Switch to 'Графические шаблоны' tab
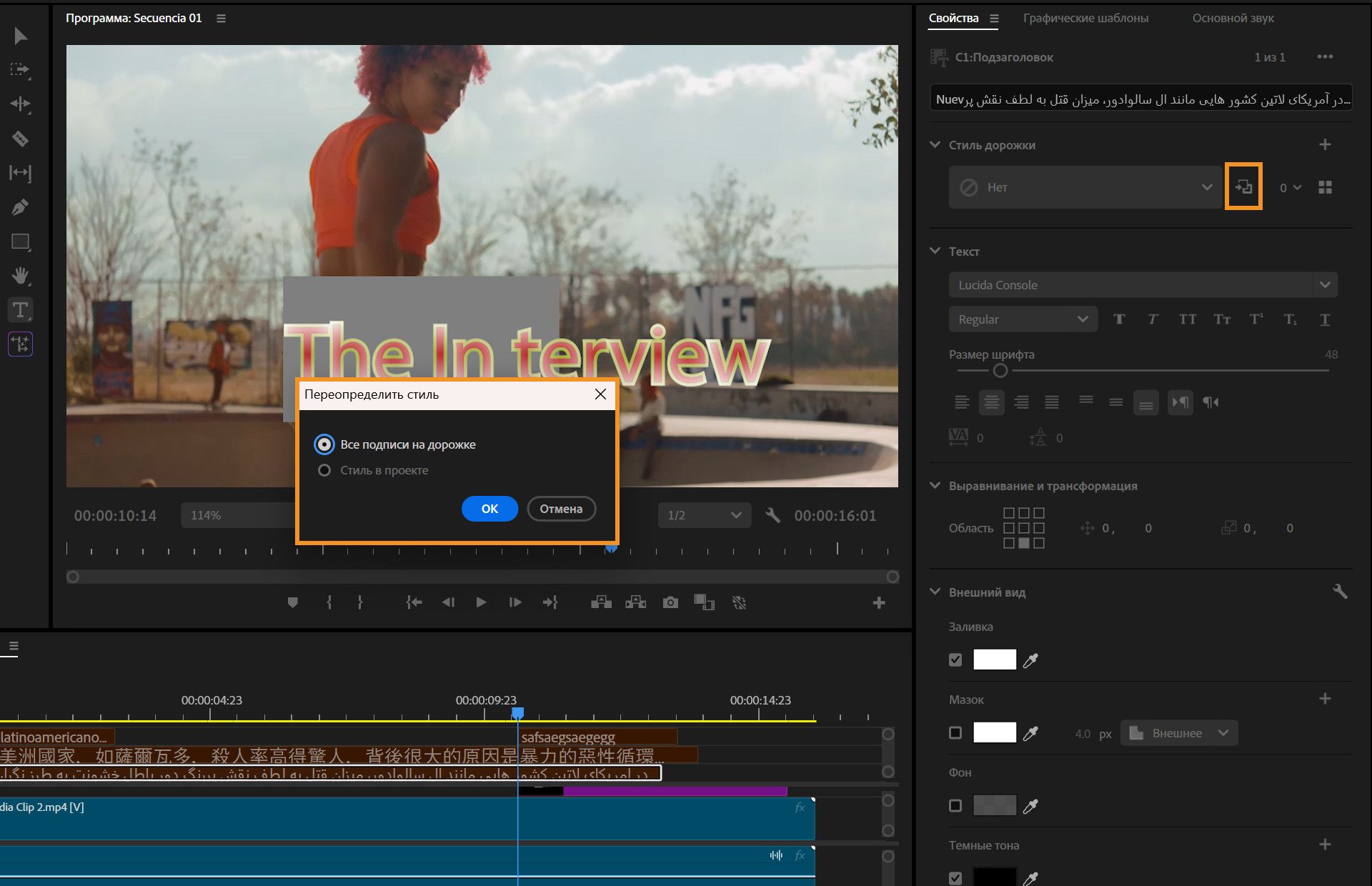The width and height of the screenshot is (1372, 886). (x=1085, y=19)
